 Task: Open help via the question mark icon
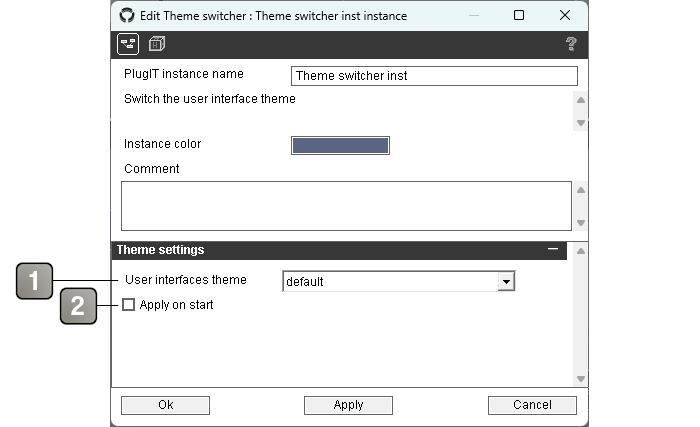click(x=571, y=44)
